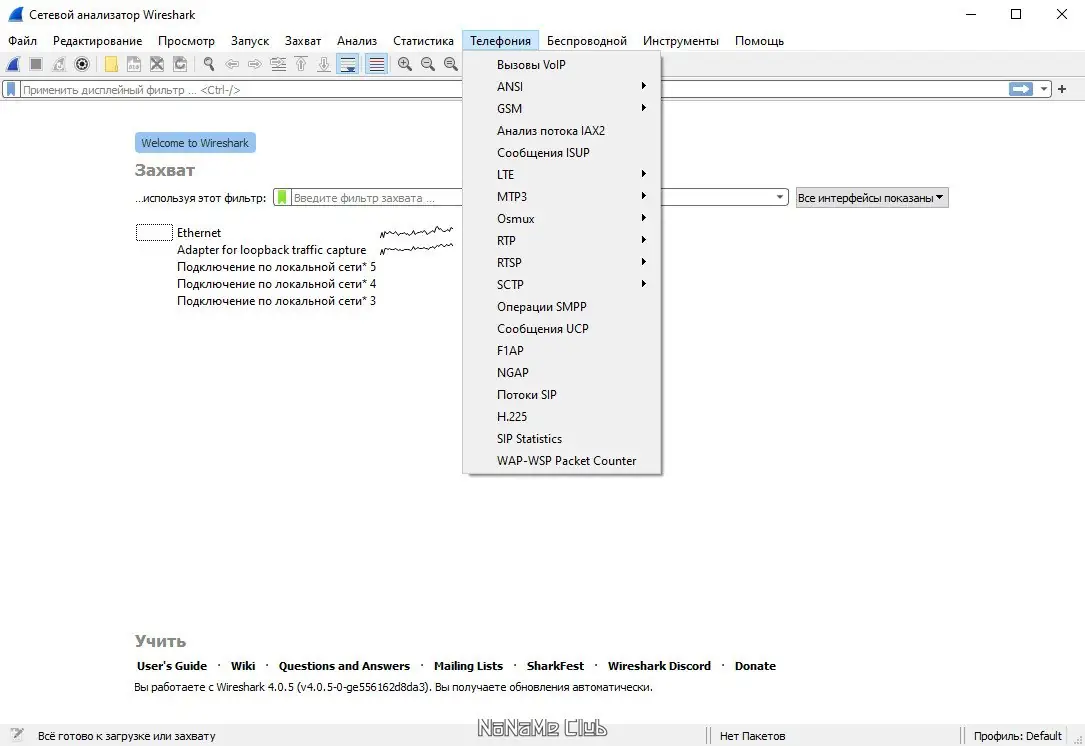
Task: Open SIP Statistics
Action: (x=562, y=439)
